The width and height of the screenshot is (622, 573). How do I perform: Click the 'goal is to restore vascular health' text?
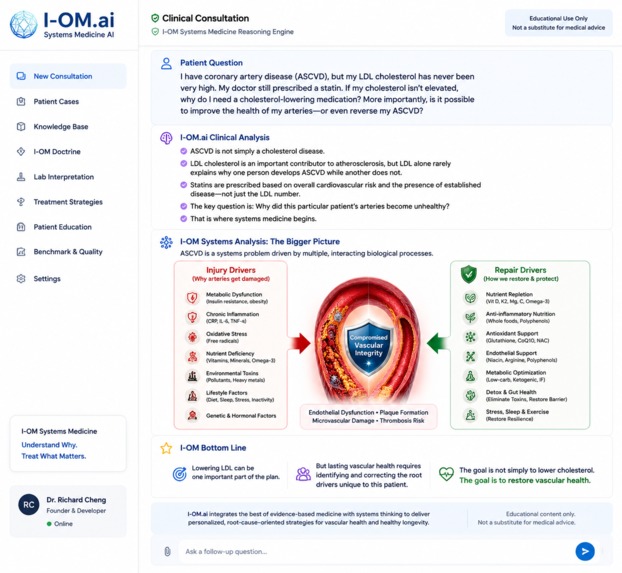525,481
